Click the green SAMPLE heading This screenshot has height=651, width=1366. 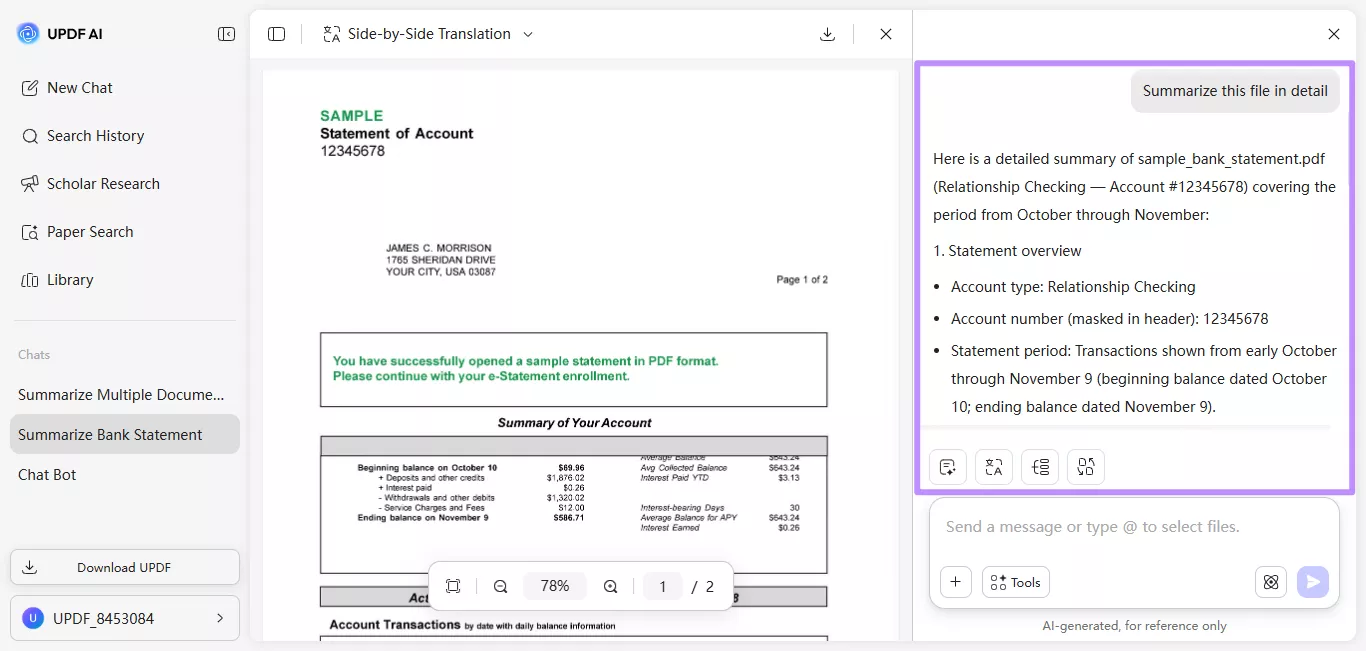[x=351, y=116]
